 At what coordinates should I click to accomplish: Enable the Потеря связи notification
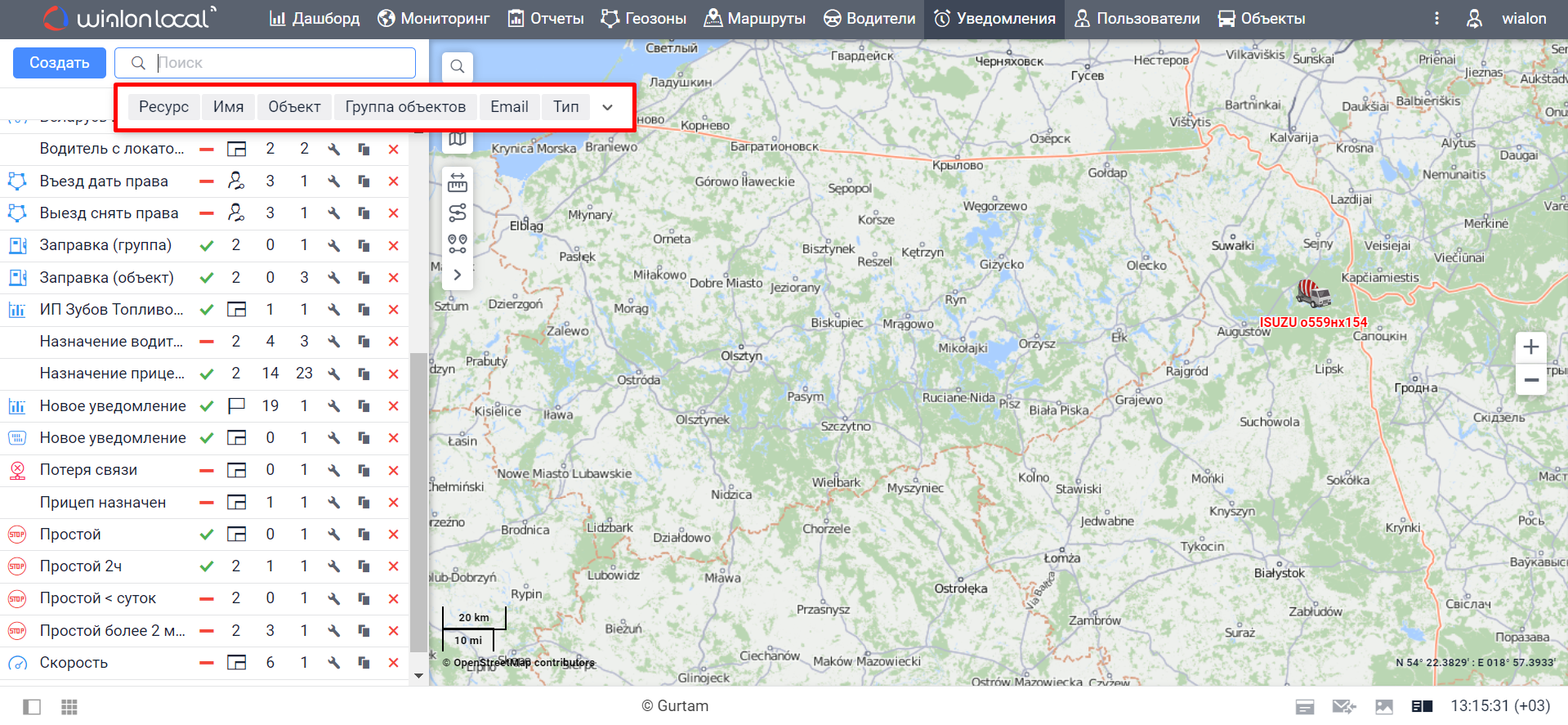tap(207, 470)
